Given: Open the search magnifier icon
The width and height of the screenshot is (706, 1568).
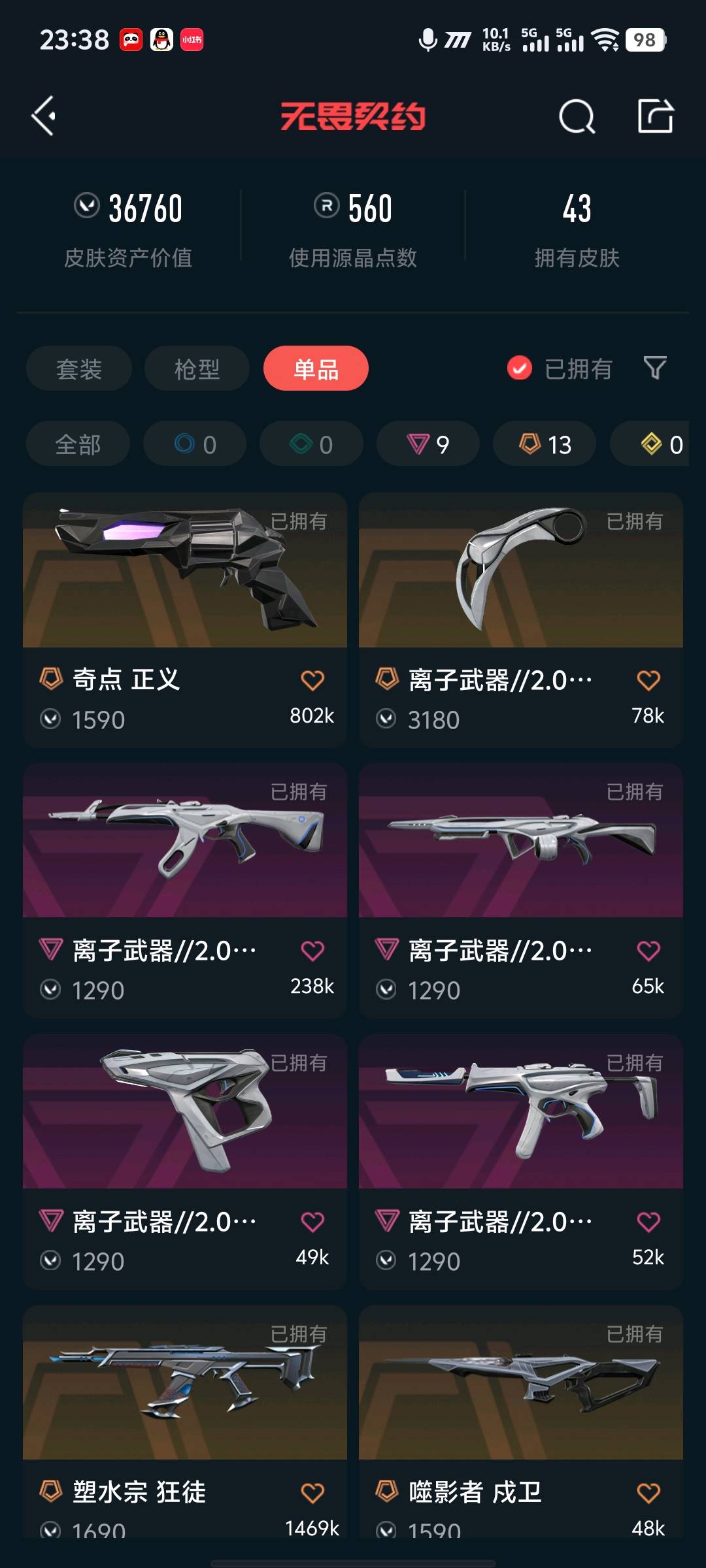Looking at the screenshot, I should tap(577, 116).
